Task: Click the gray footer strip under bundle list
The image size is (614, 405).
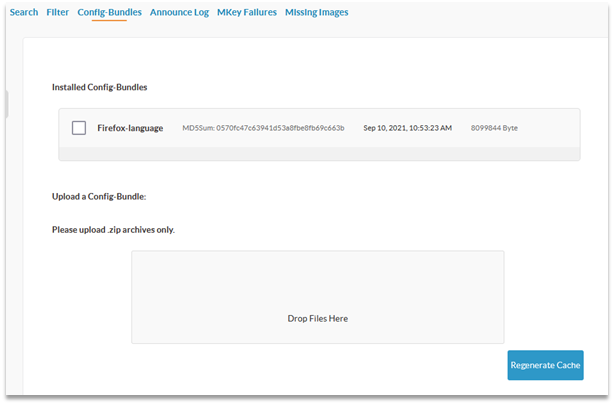Action: click(x=319, y=154)
